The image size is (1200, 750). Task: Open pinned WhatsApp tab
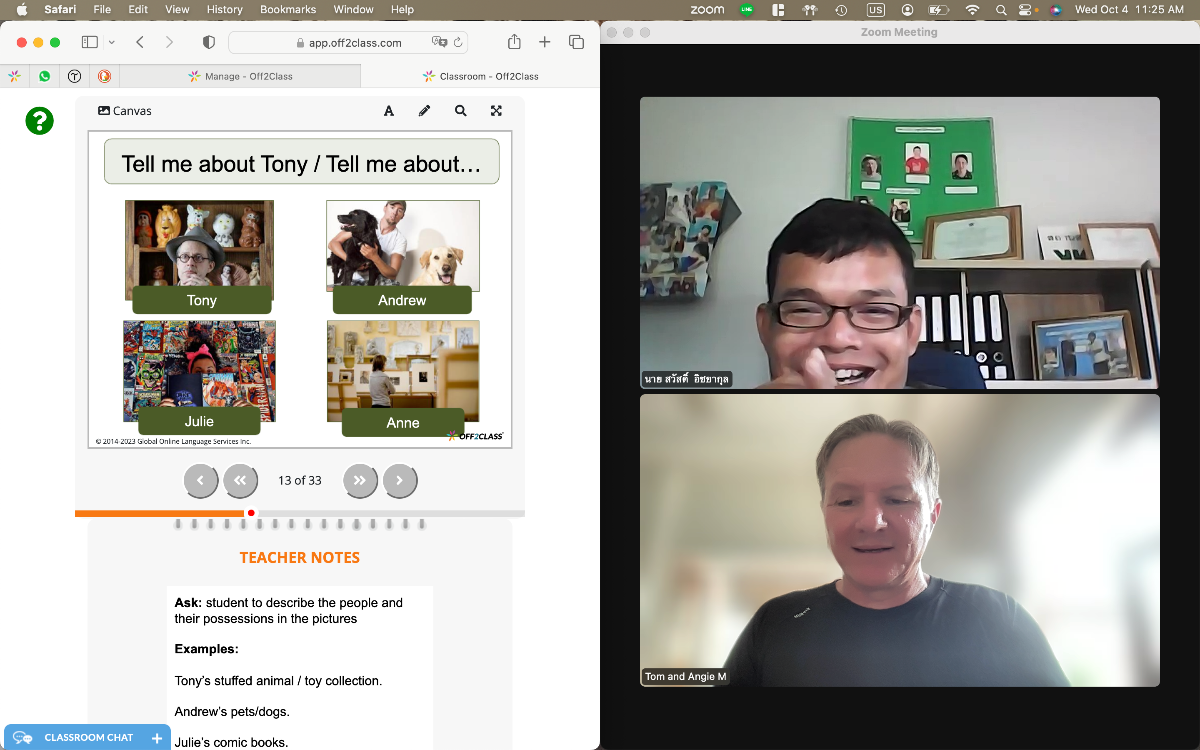(x=44, y=76)
